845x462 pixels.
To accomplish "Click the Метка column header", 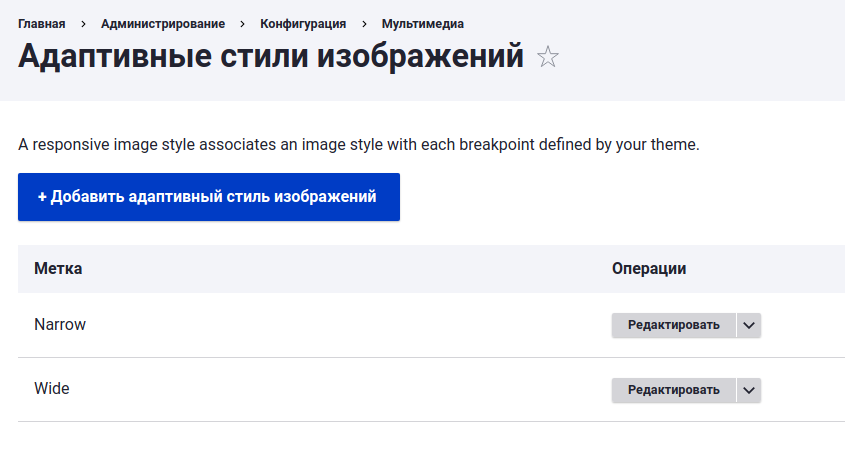I will coord(58,268).
